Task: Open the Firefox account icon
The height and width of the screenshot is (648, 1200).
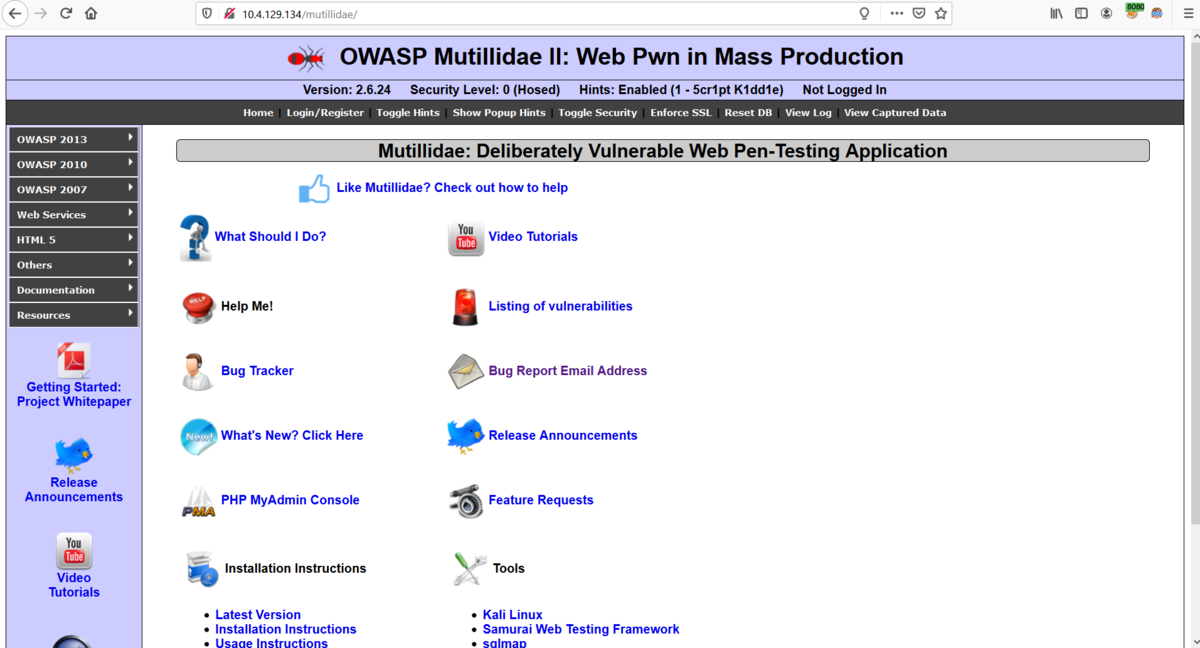Action: (1106, 14)
